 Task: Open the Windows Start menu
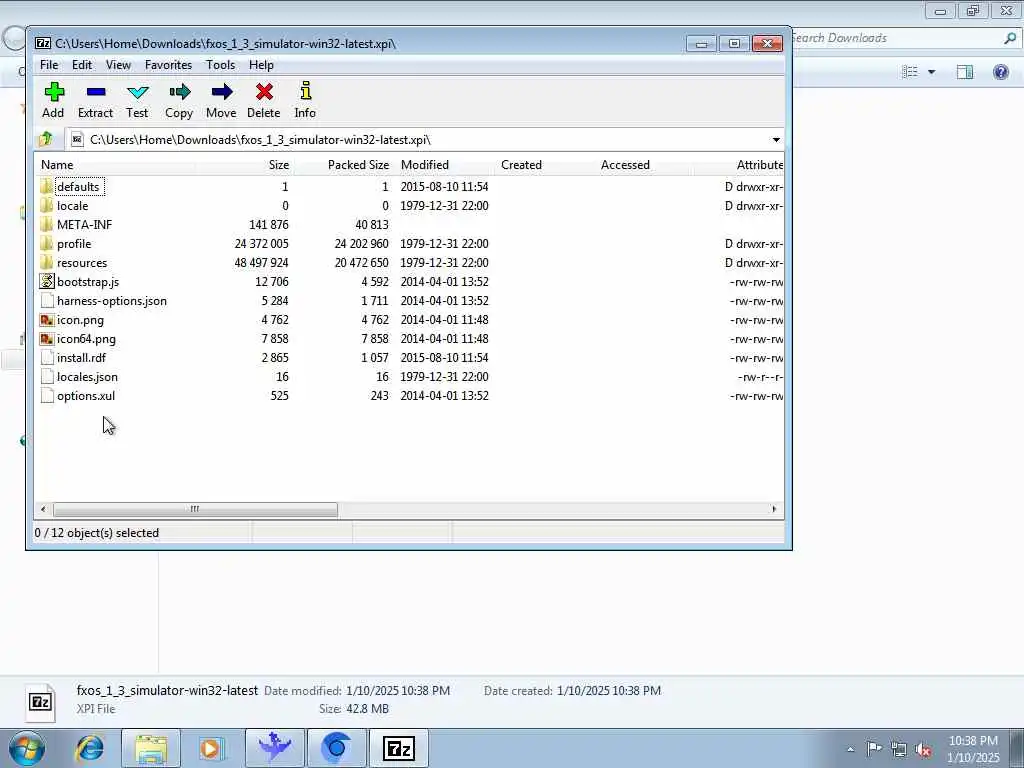tap(27, 748)
